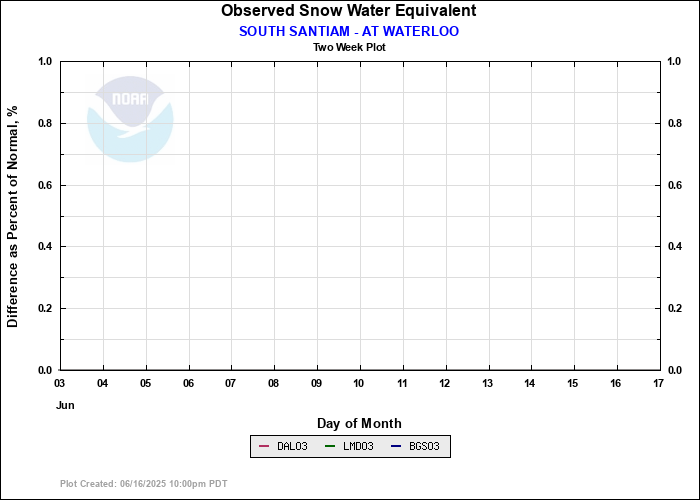700x500 pixels.
Task: Click right y-axis value 0.8
Action: (x=675, y=123)
